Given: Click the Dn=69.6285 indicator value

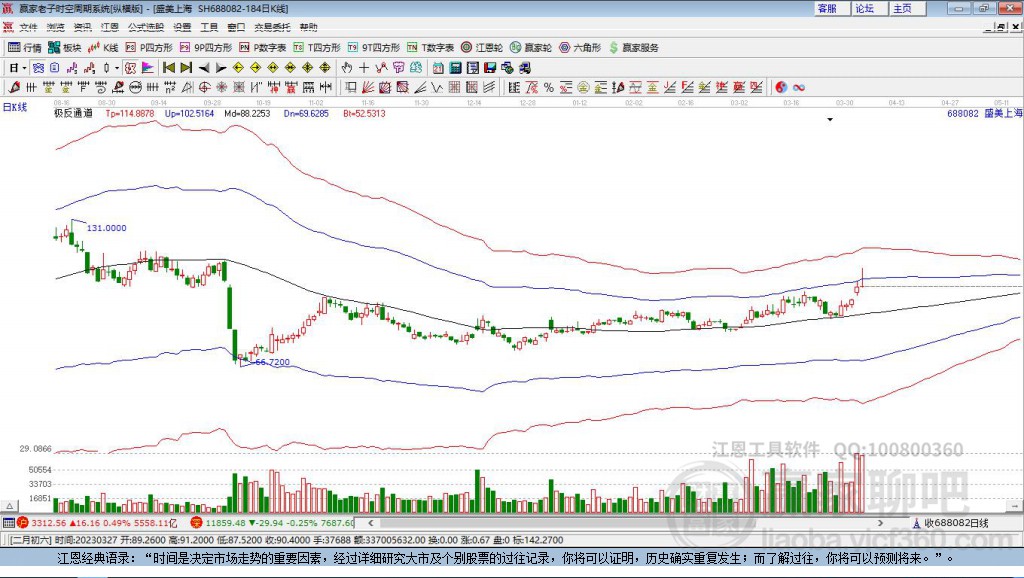Looking at the screenshot, I should (x=306, y=114).
